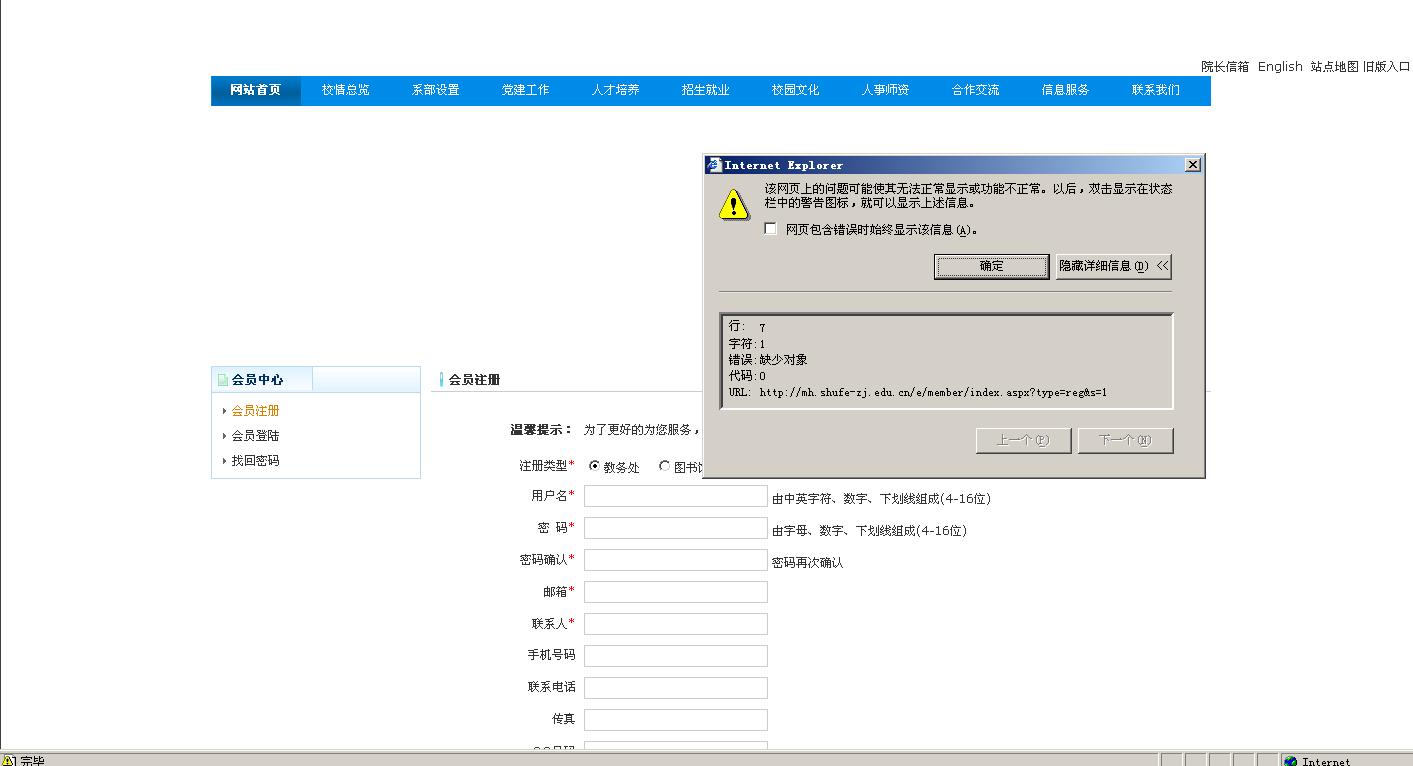This screenshot has height=766, width=1413.
Task: Click the 行: 7 line in error details
Action: (747, 327)
